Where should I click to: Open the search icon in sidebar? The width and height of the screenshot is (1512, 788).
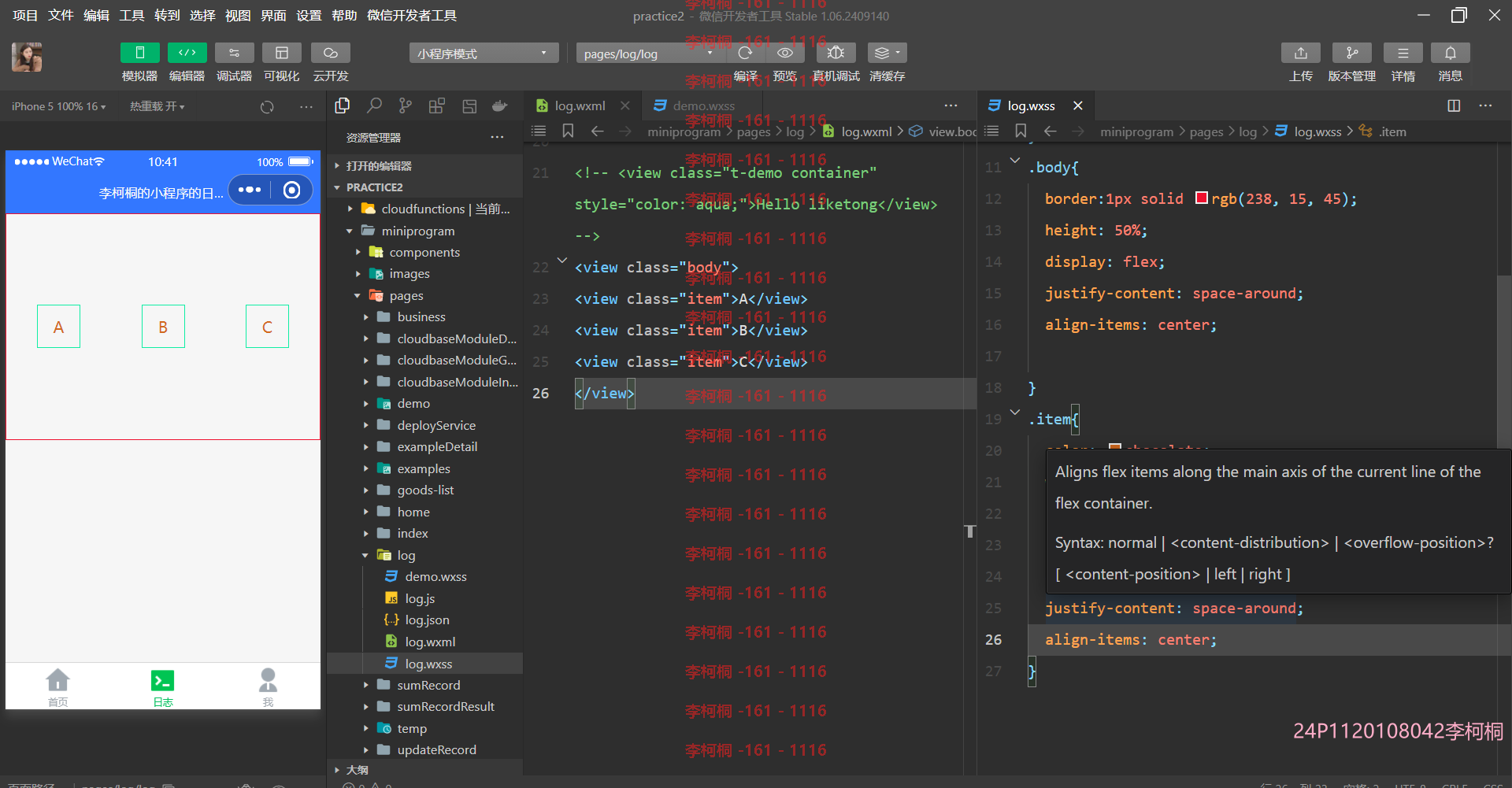point(375,105)
